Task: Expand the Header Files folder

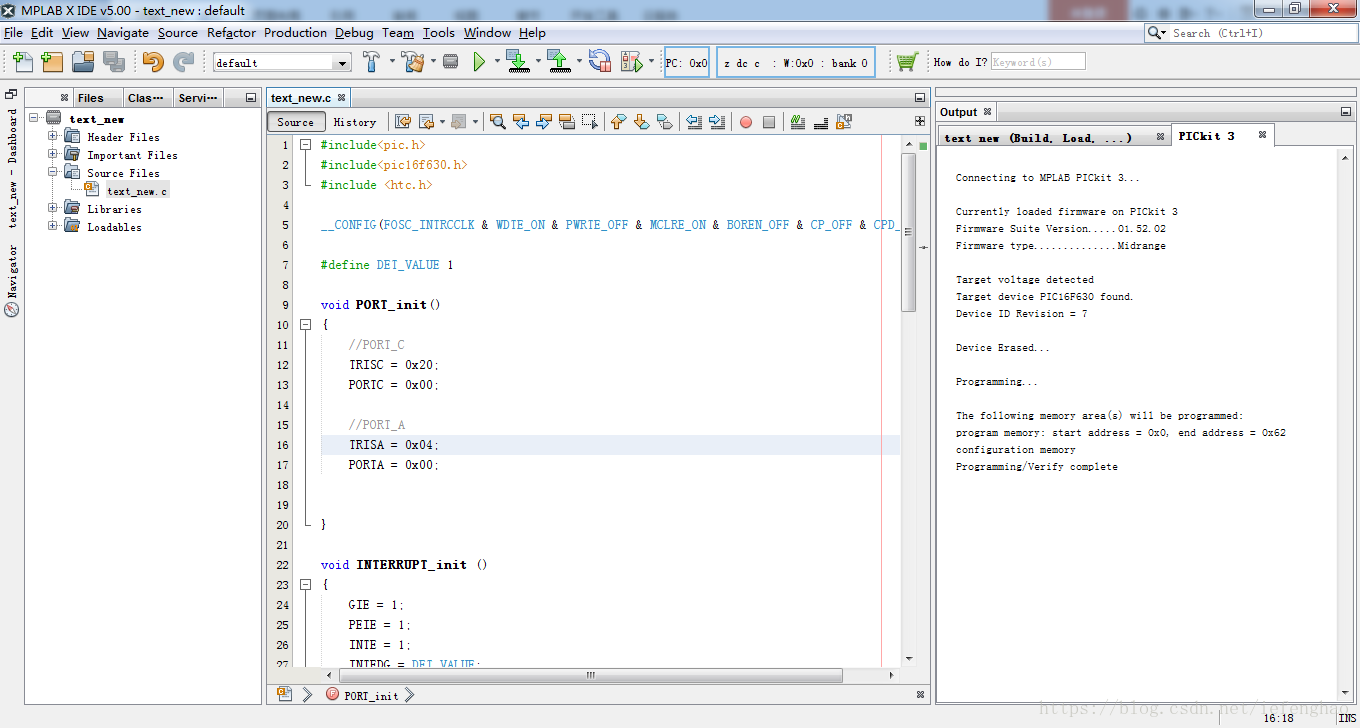Action: tap(53, 137)
